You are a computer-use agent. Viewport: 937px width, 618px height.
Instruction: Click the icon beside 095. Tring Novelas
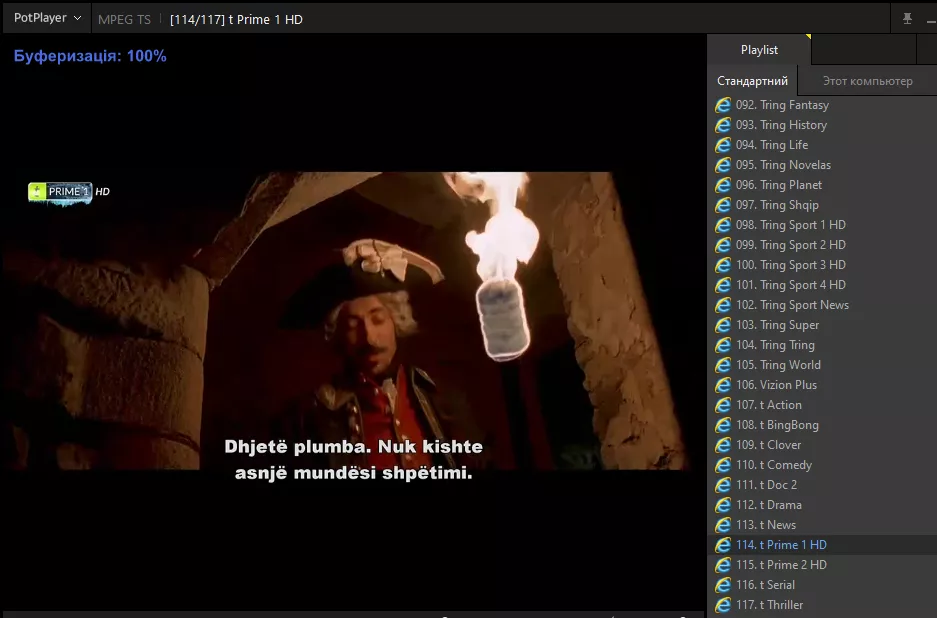click(723, 165)
